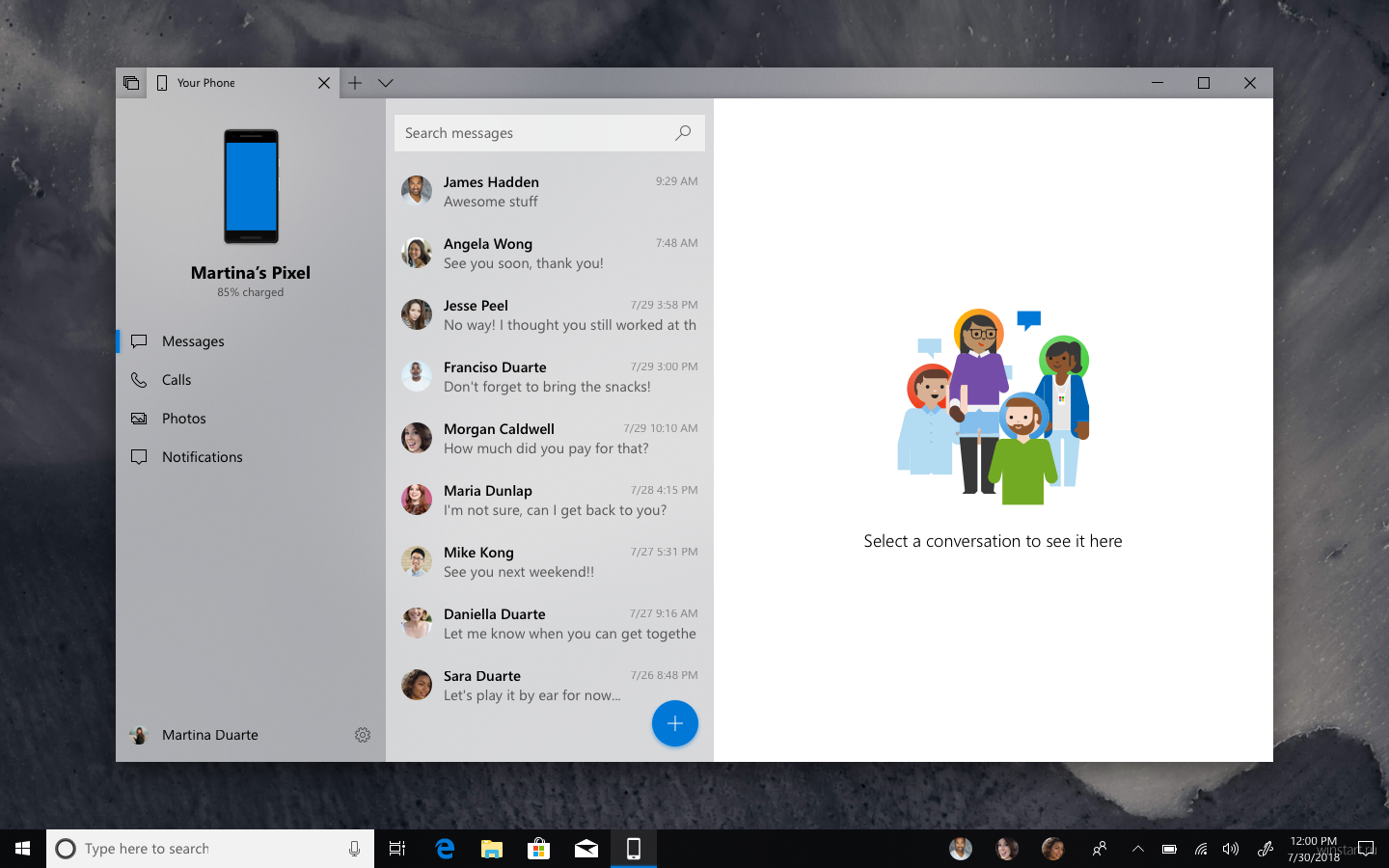The height and width of the screenshot is (868, 1389).
Task: Expand the tab list chevron
Action: (x=386, y=83)
